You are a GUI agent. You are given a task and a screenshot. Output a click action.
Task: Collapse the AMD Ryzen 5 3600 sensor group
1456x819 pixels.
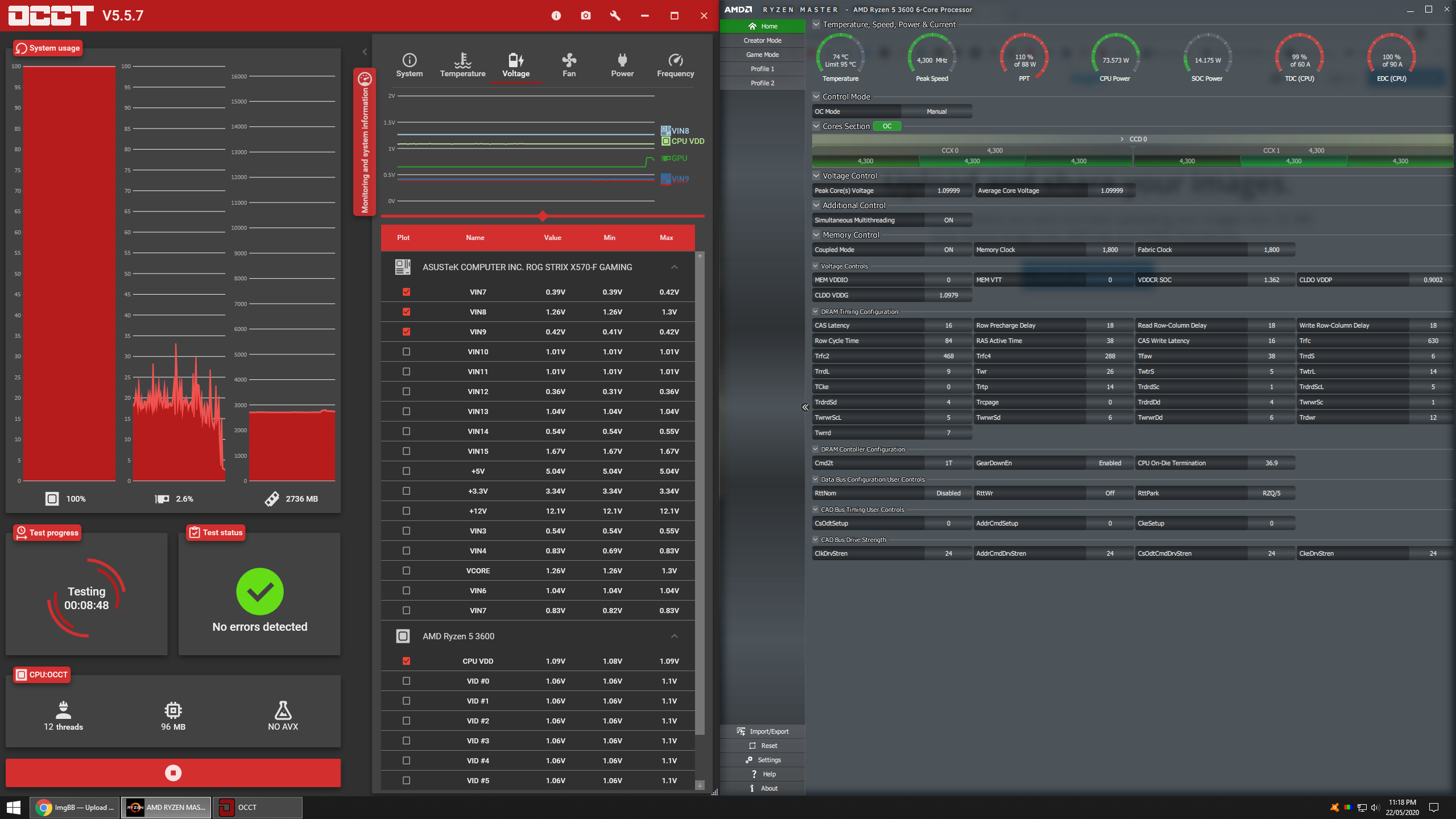click(675, 636)
